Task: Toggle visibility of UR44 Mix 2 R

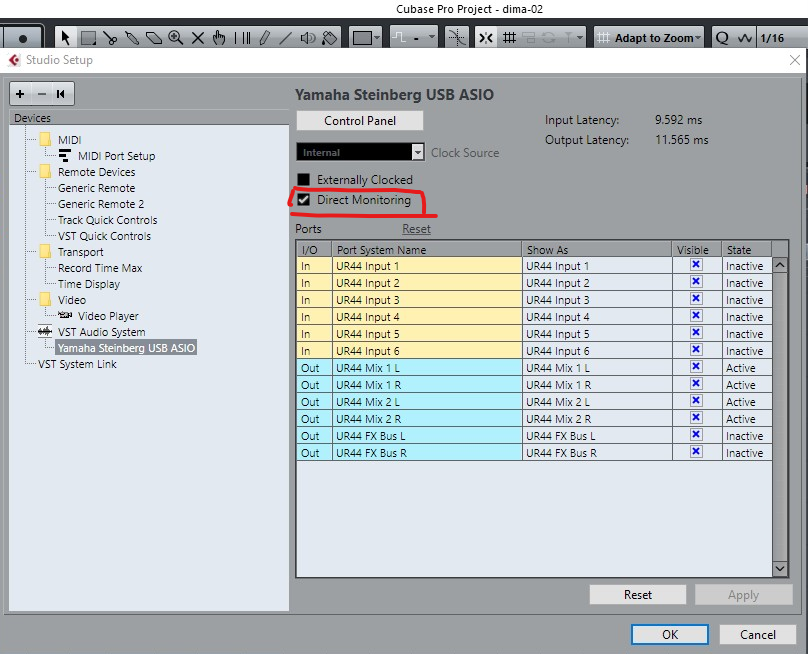Action: [696, 417]
